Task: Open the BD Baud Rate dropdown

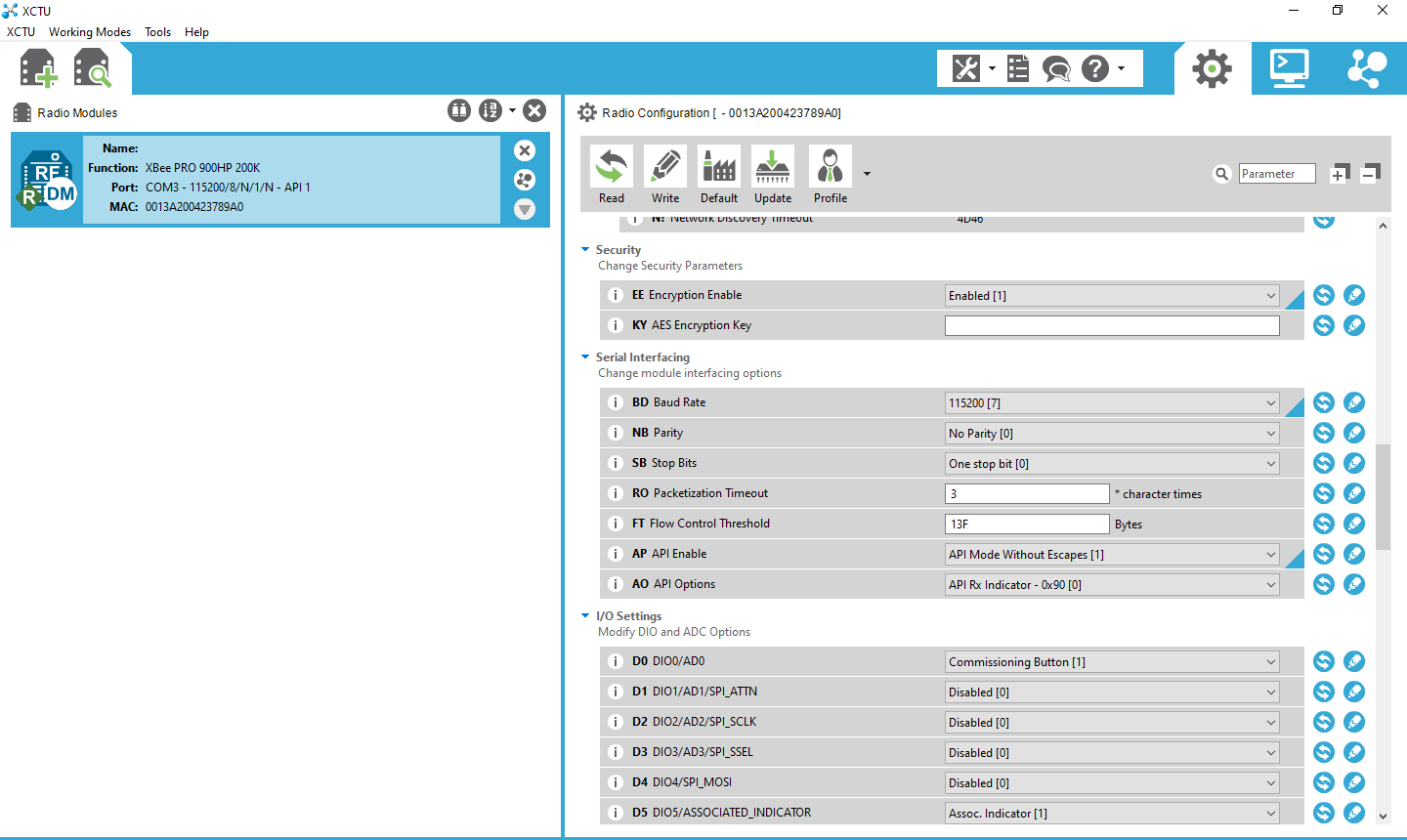Action: pyautogui.click(x=1112, y=403)
